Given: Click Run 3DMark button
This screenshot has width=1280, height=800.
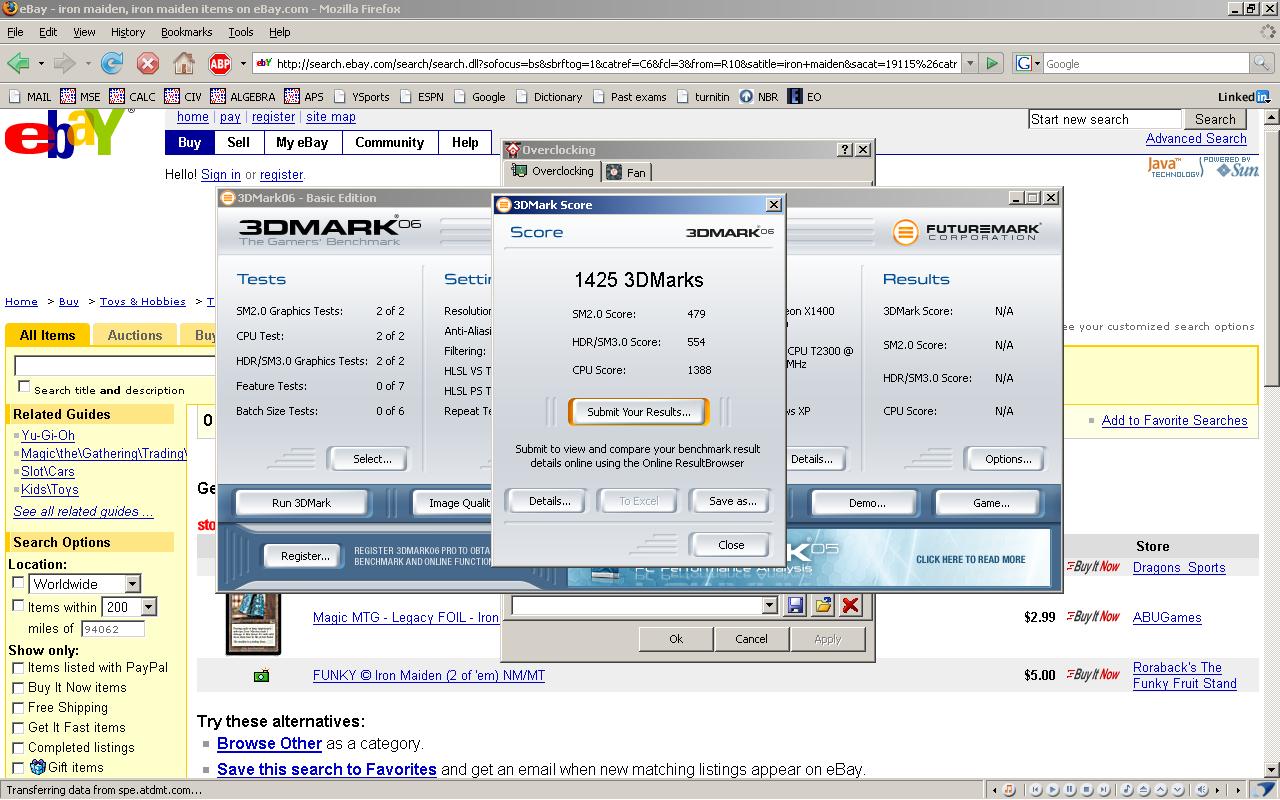Looking at the screenshot, I should [x=301, y=503].
